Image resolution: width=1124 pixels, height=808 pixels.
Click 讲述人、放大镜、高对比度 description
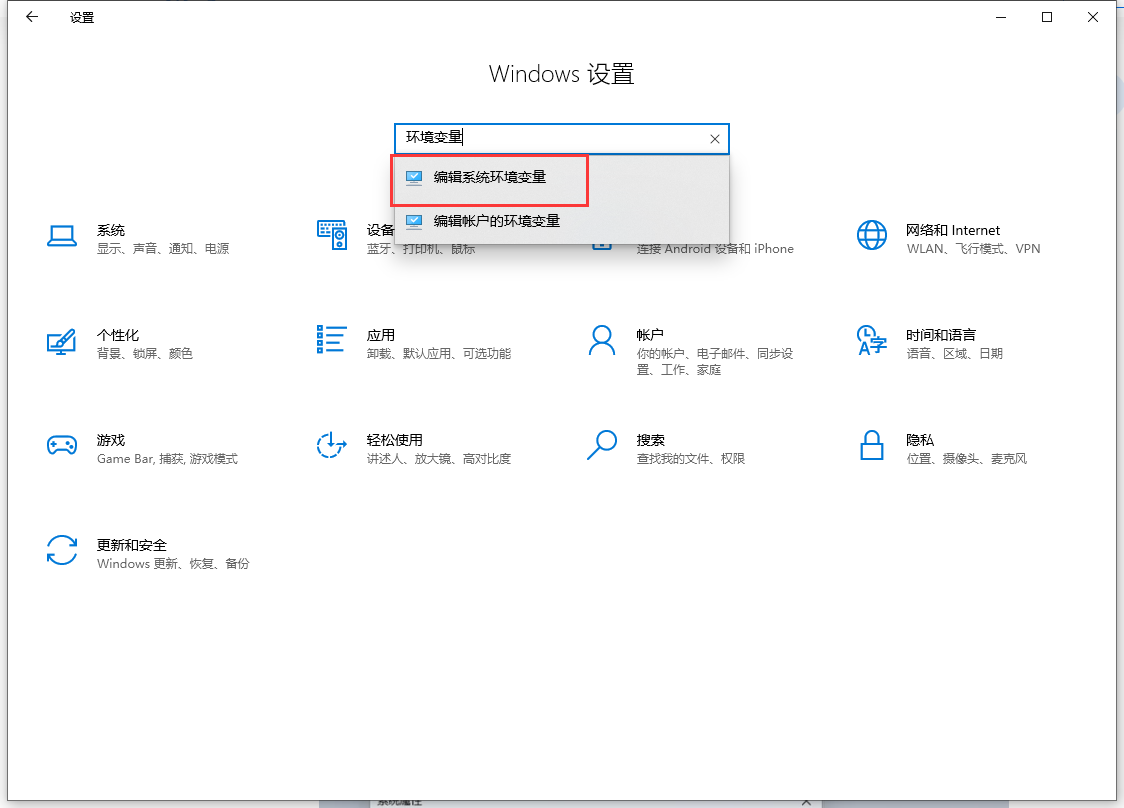(439, 459)
